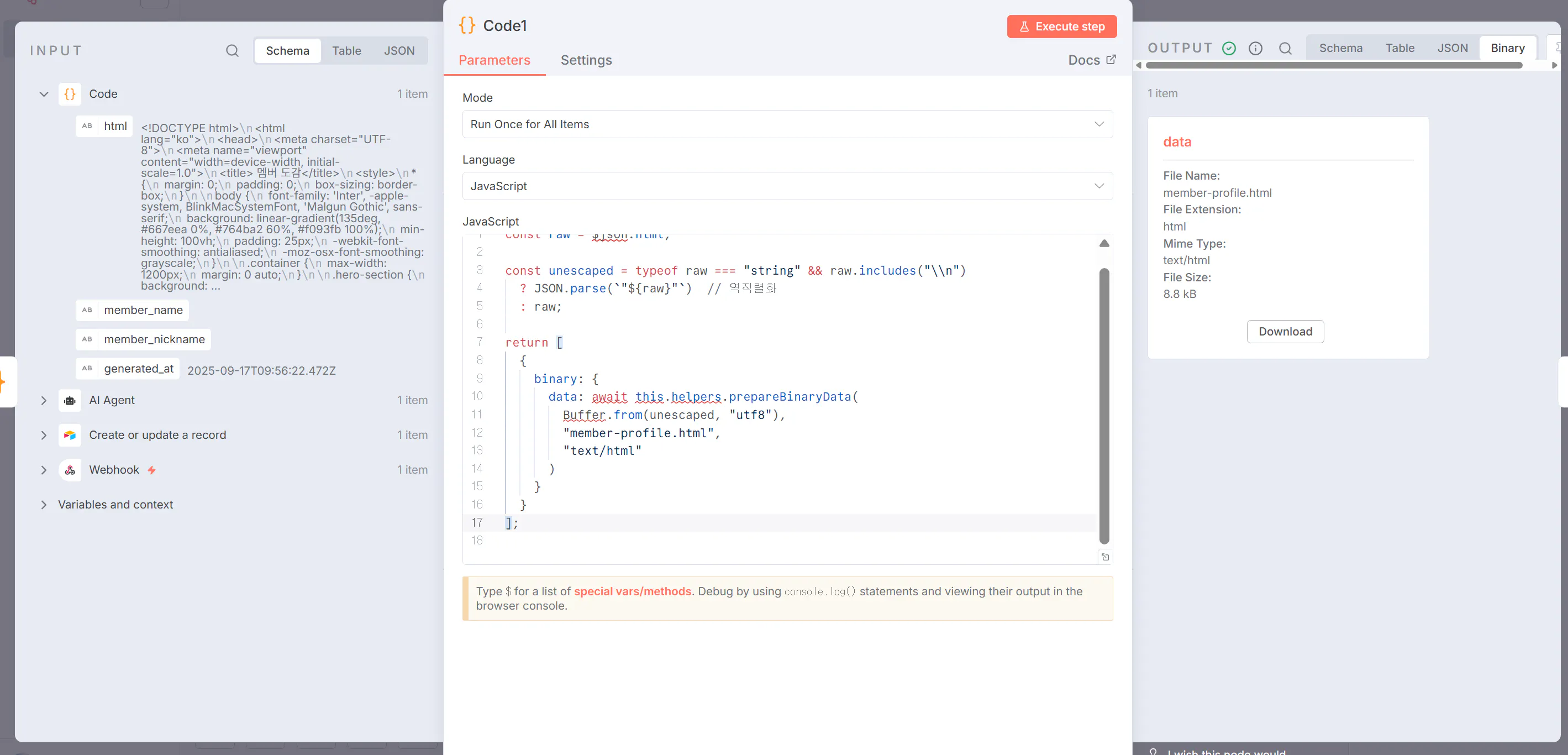Viewport: 1568px width, 755px height.
Task: Click the Execute step button
Action: pos(1061,27)
